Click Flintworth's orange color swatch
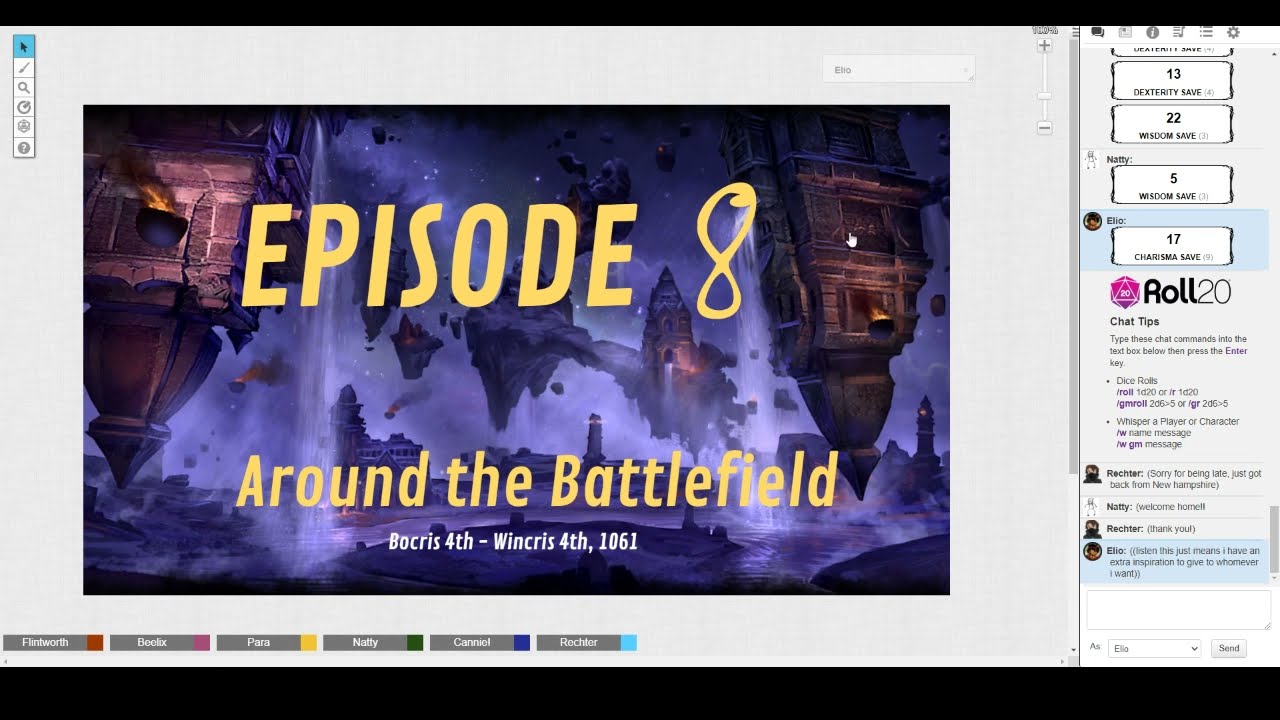This screenshot has width=1280, height=720. (x=95, y=642)
